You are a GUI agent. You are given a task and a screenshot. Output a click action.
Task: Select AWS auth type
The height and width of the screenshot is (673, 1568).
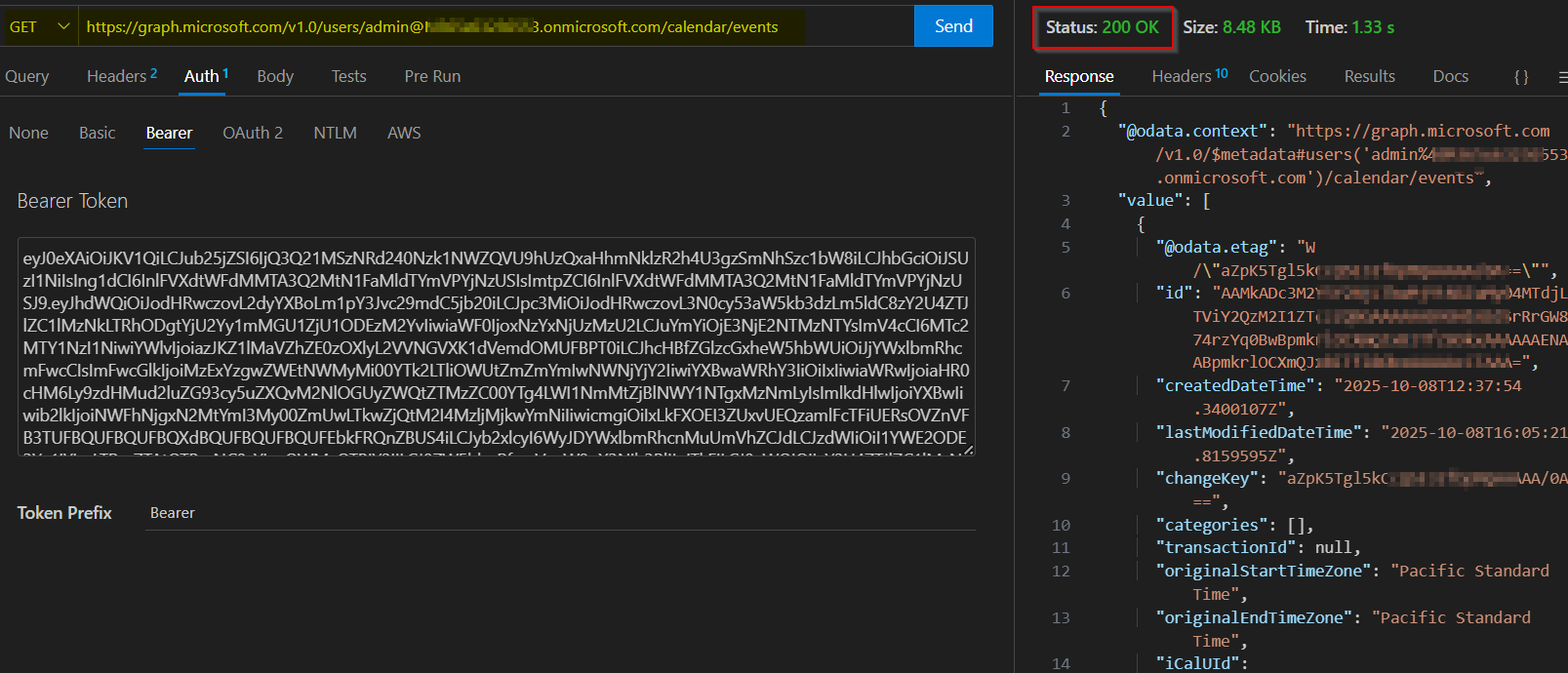click(x=404, y=133)
